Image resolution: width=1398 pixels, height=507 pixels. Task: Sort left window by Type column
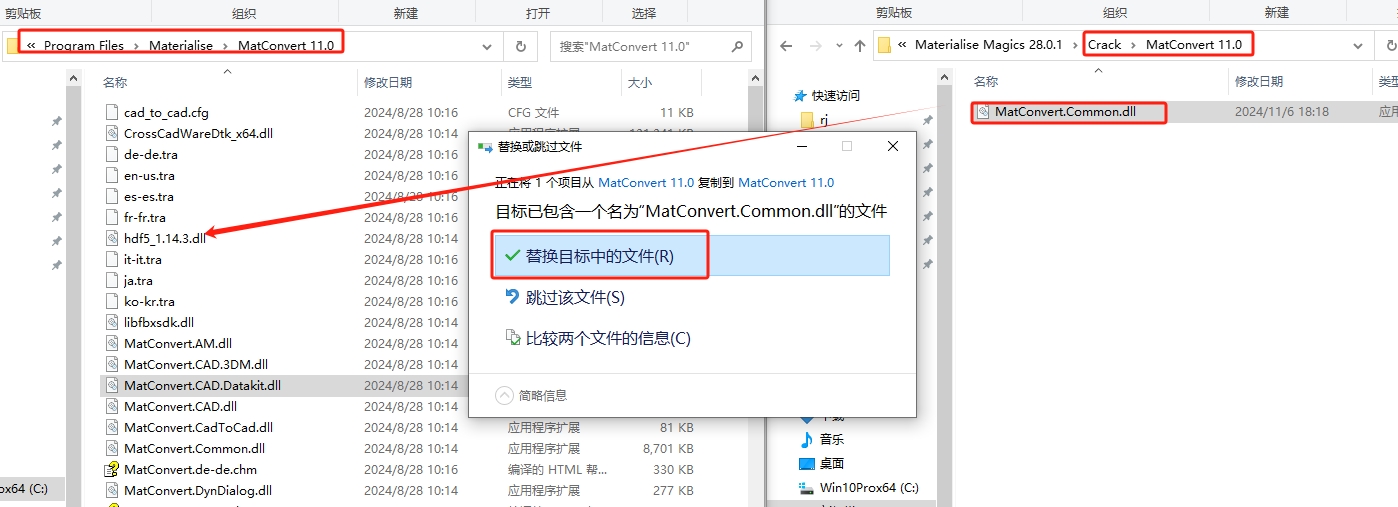point(520,82)
